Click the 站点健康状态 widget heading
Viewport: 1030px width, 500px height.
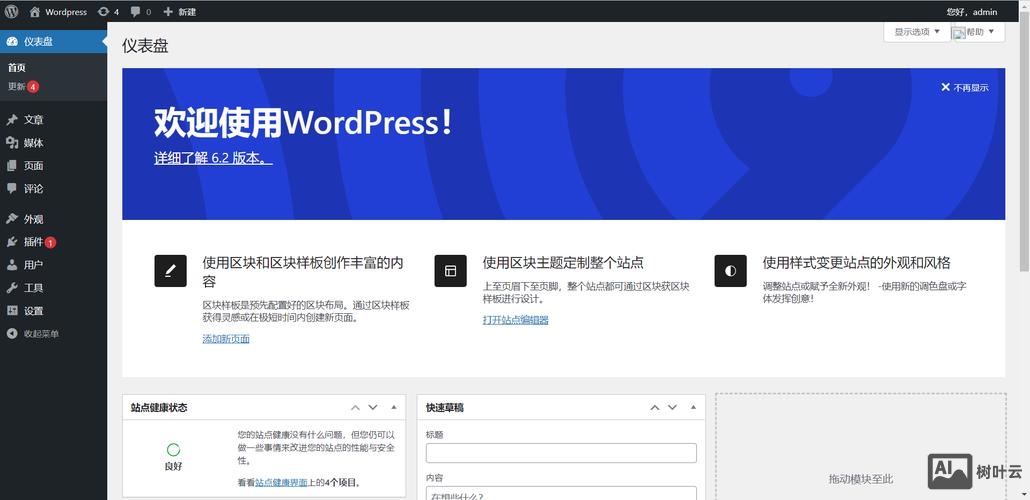[x=159, y=407]
